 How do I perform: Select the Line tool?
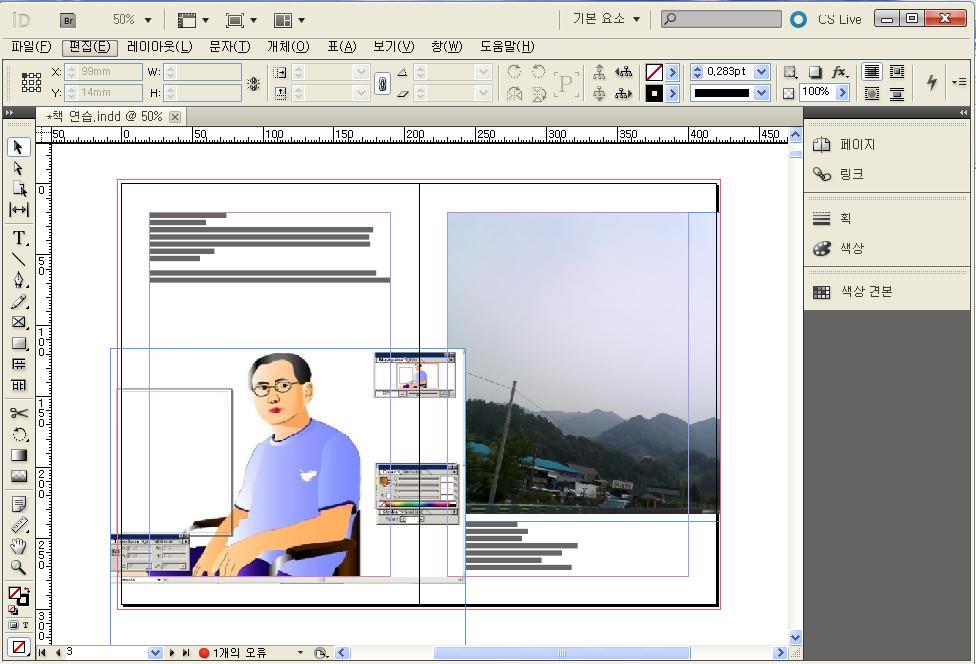[x=19, y=259]
